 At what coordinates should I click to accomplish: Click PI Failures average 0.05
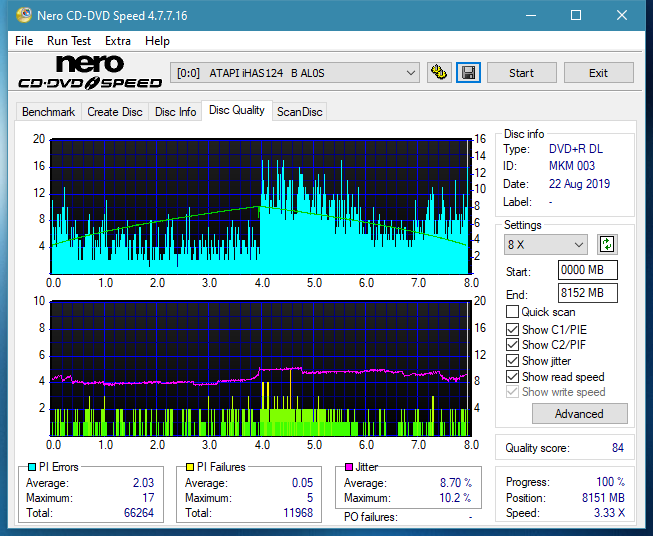[x=302, y=483]
